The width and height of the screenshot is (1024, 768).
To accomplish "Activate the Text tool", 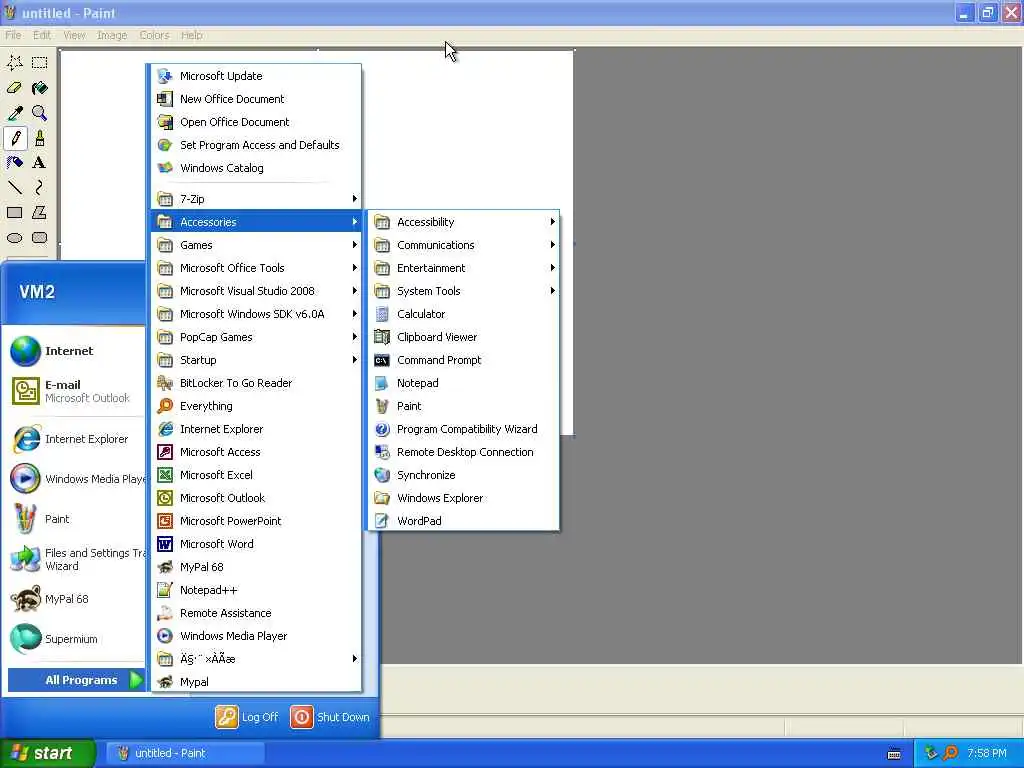I will [x=39, y=163].
